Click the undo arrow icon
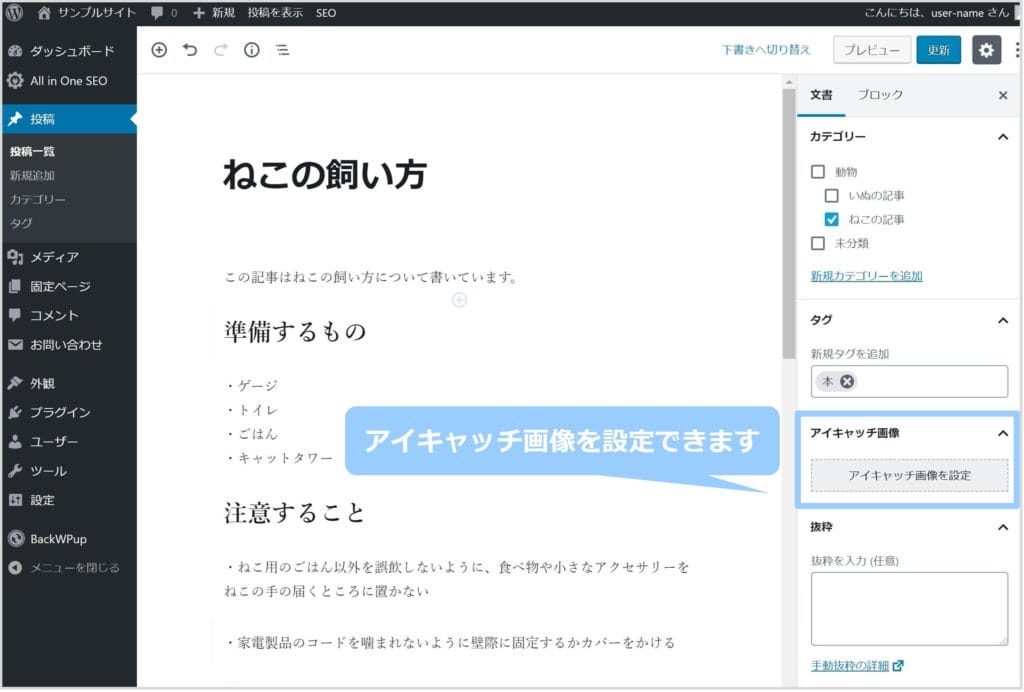The image size is (1024, 692). point(190,50)
